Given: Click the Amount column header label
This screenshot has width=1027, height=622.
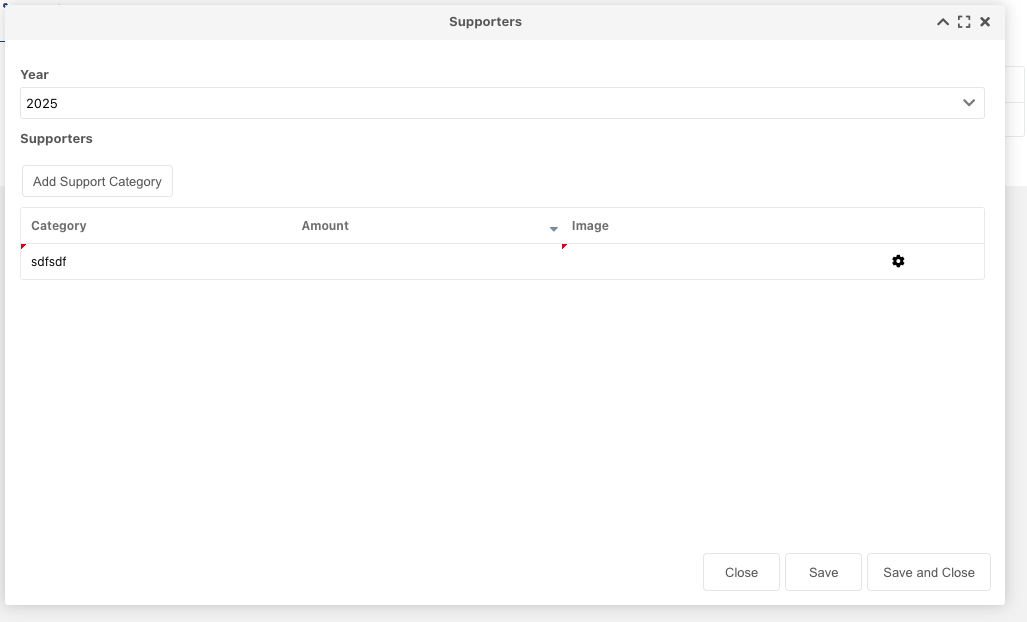Looking at the screenshot, I should tap(325, 226).
